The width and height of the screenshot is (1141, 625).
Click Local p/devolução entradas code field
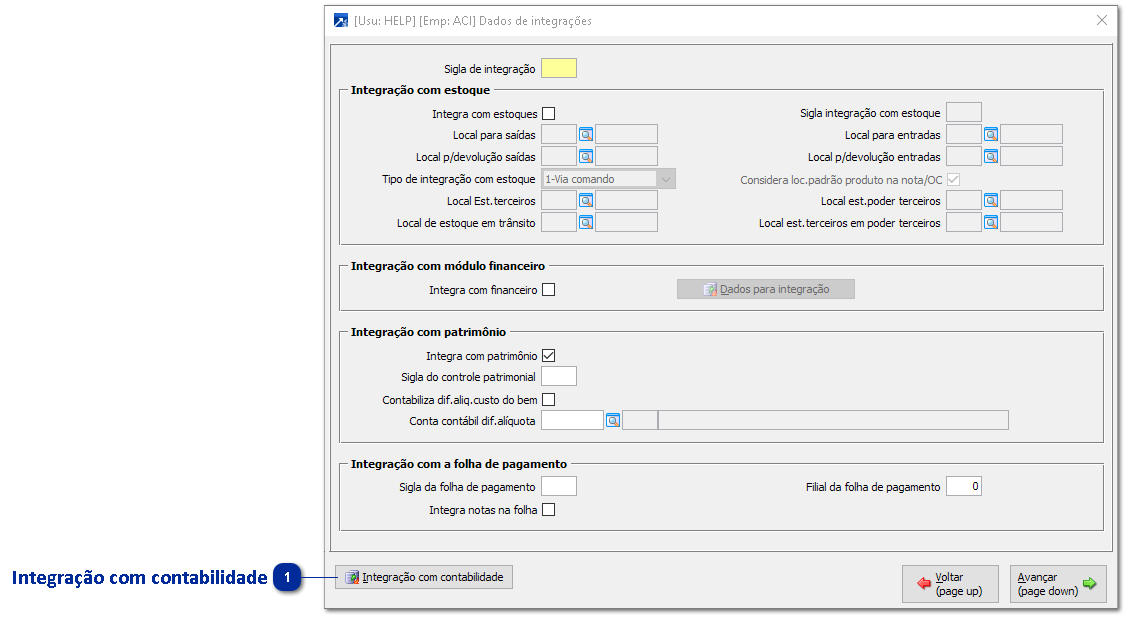963,156
